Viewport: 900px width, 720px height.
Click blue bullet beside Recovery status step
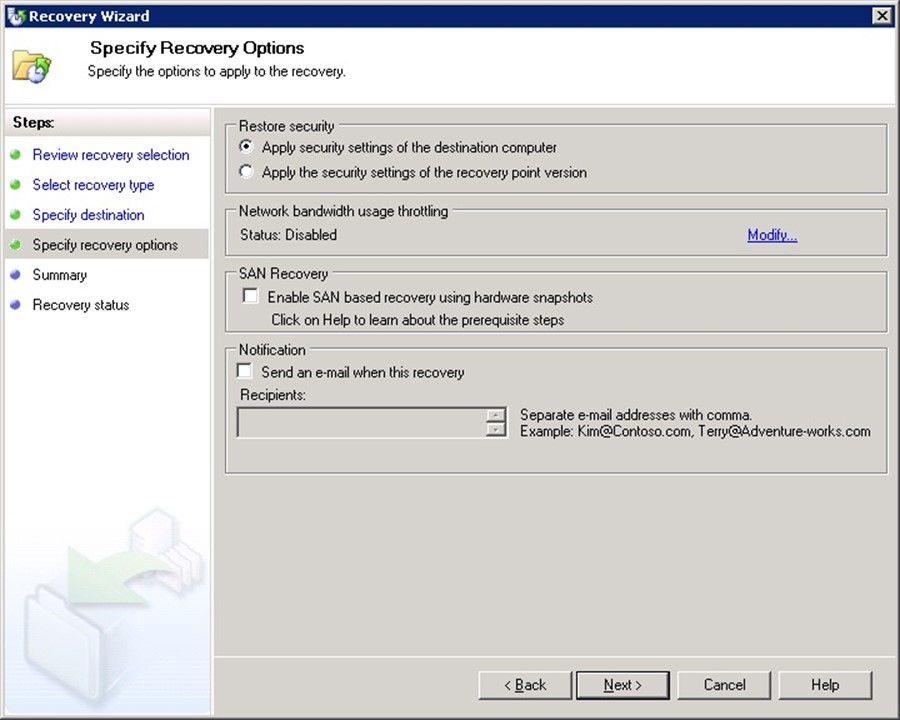[x=16, y=305]
